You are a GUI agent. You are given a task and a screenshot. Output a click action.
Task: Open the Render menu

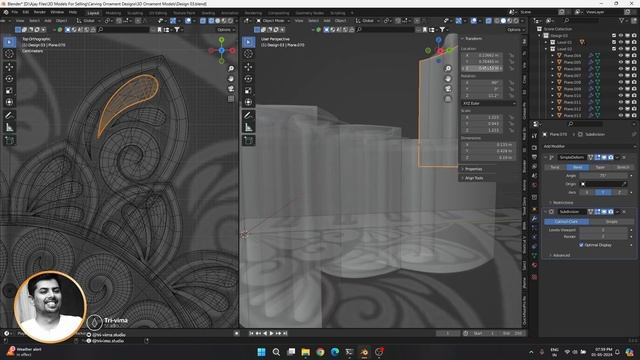tap(40, 12)
